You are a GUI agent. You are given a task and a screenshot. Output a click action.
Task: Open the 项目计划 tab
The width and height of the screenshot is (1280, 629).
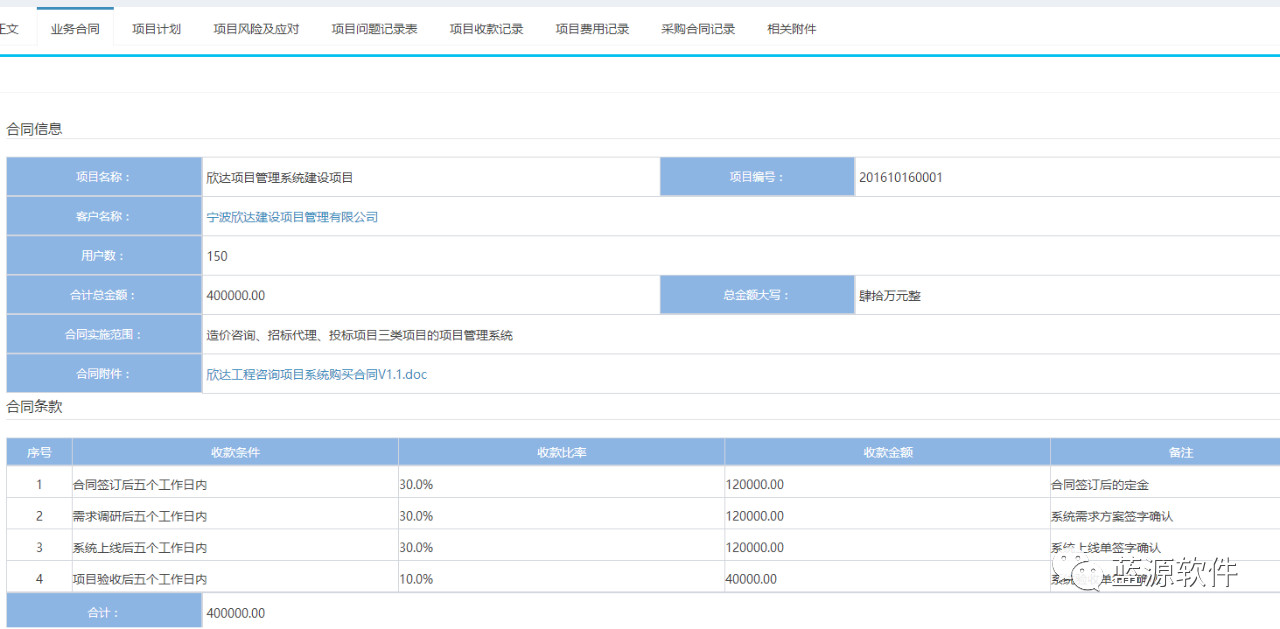[x=156, y=29]
